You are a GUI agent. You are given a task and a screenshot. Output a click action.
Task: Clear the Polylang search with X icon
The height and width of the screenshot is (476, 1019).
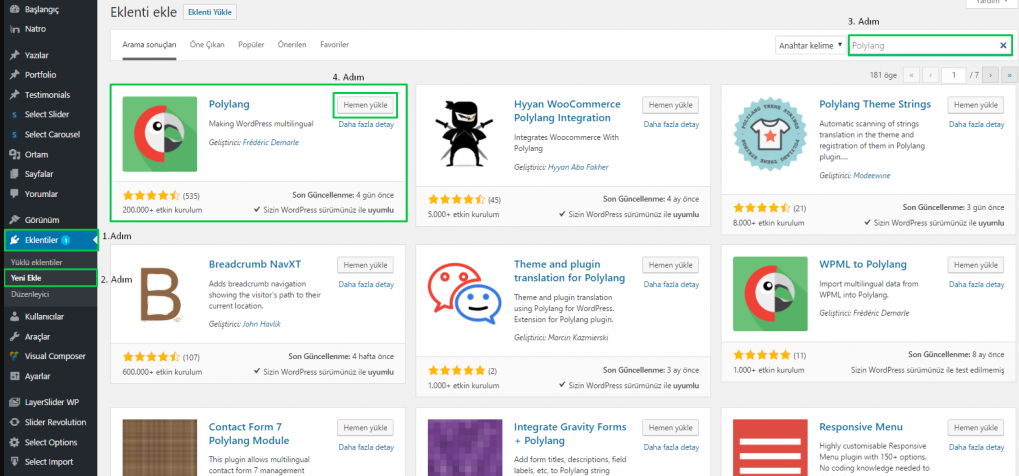click(1003, 46)
